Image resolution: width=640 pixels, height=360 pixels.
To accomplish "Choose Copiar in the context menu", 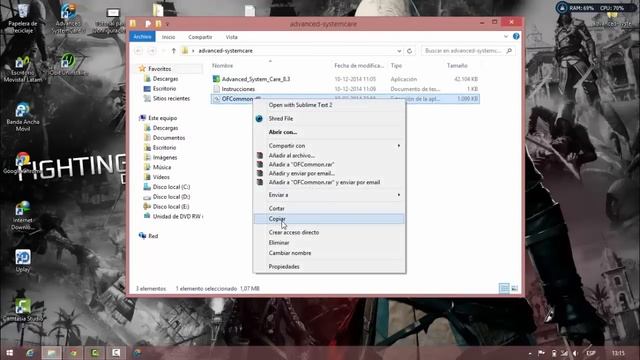I will click(329, 219).
